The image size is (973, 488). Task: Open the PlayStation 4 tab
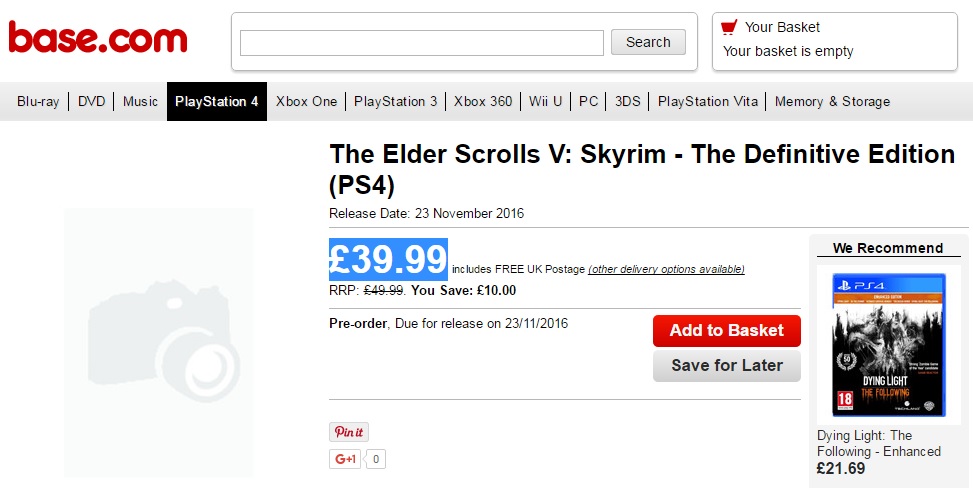[217, 101]
